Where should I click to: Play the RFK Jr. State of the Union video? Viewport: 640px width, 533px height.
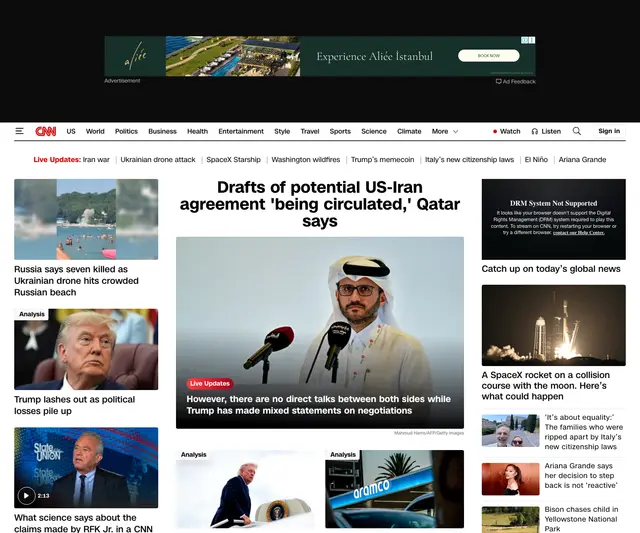26,495
